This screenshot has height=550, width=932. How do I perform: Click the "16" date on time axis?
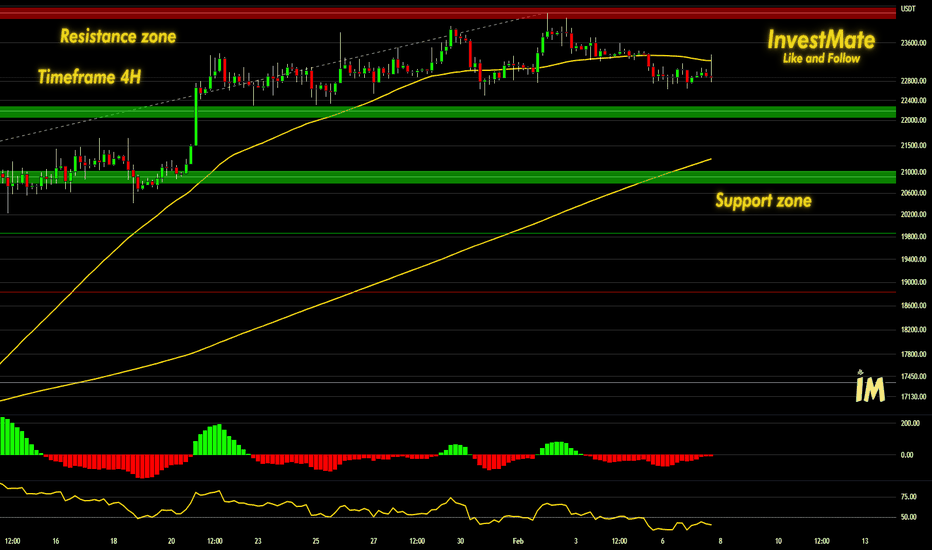(x=56, y=541)
